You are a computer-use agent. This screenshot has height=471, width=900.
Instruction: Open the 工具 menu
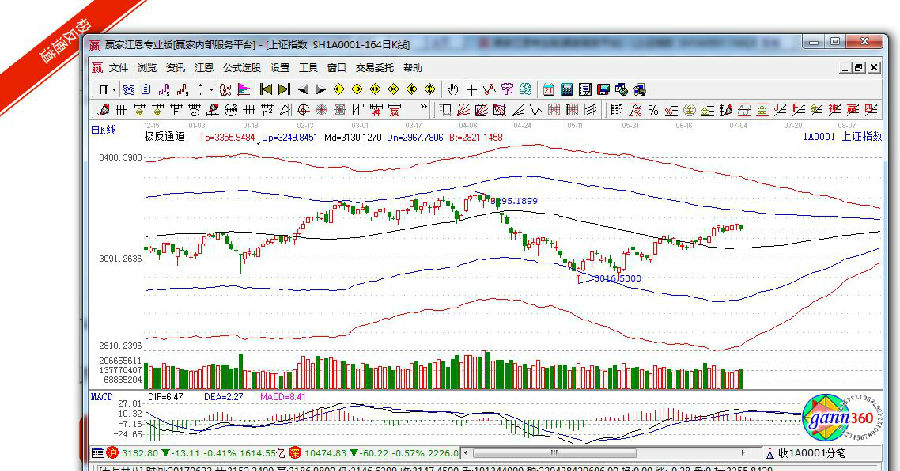tap(308, 67)
